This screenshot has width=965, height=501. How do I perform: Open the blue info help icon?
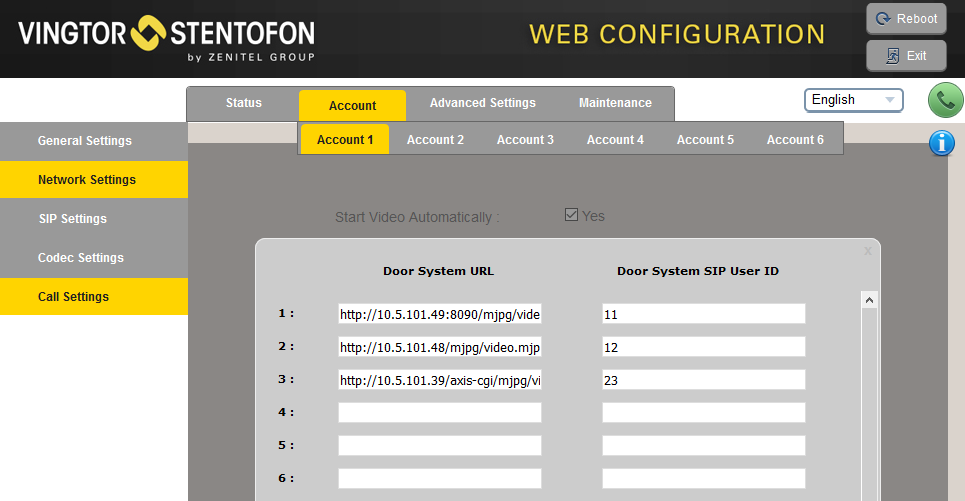click(x=941, y=143)
